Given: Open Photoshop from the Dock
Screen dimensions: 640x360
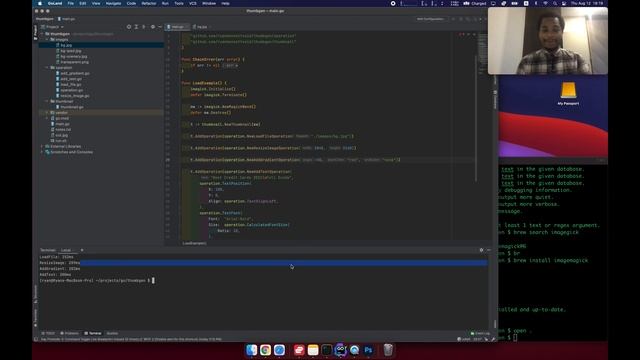Looking at the screenshot, I should (x=368, y=350).
